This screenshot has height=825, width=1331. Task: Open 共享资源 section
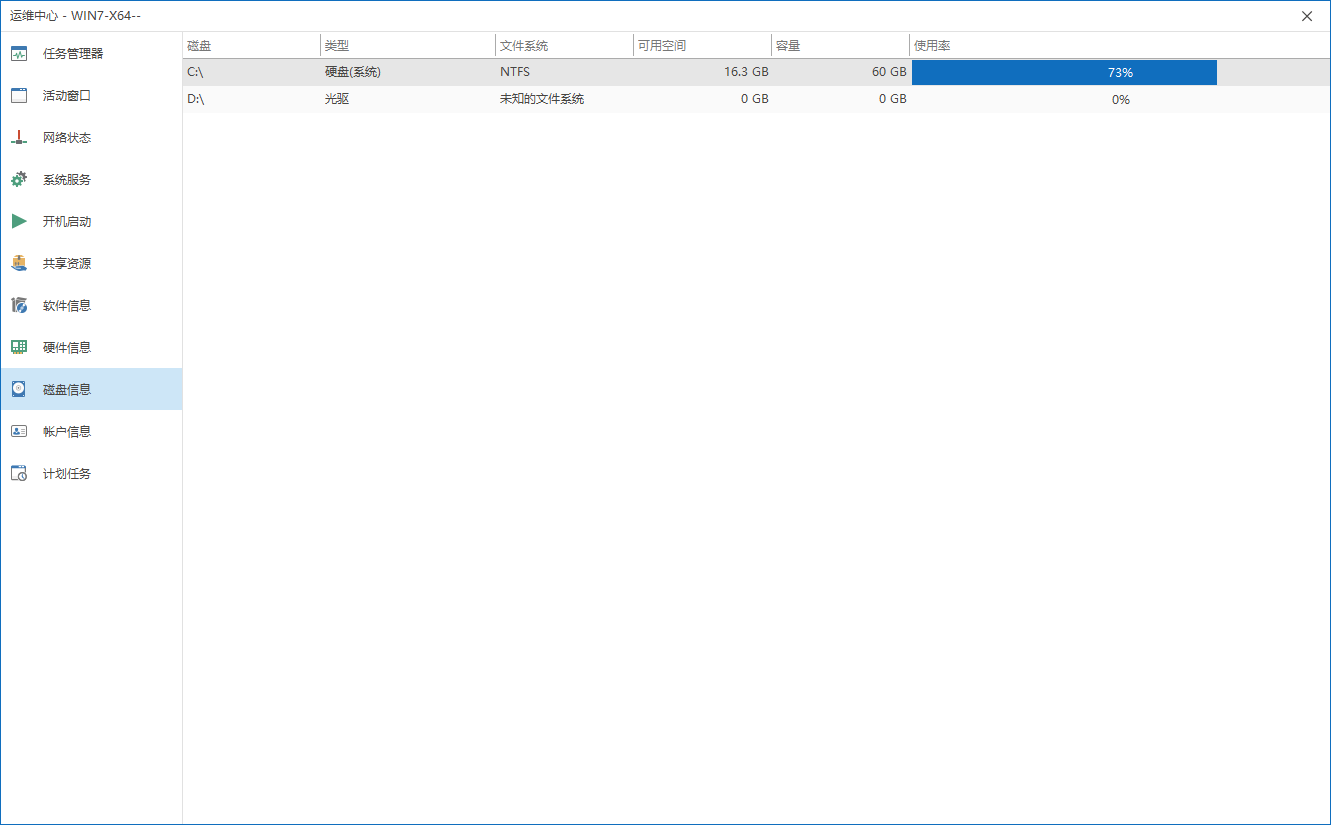coord(91,263)
